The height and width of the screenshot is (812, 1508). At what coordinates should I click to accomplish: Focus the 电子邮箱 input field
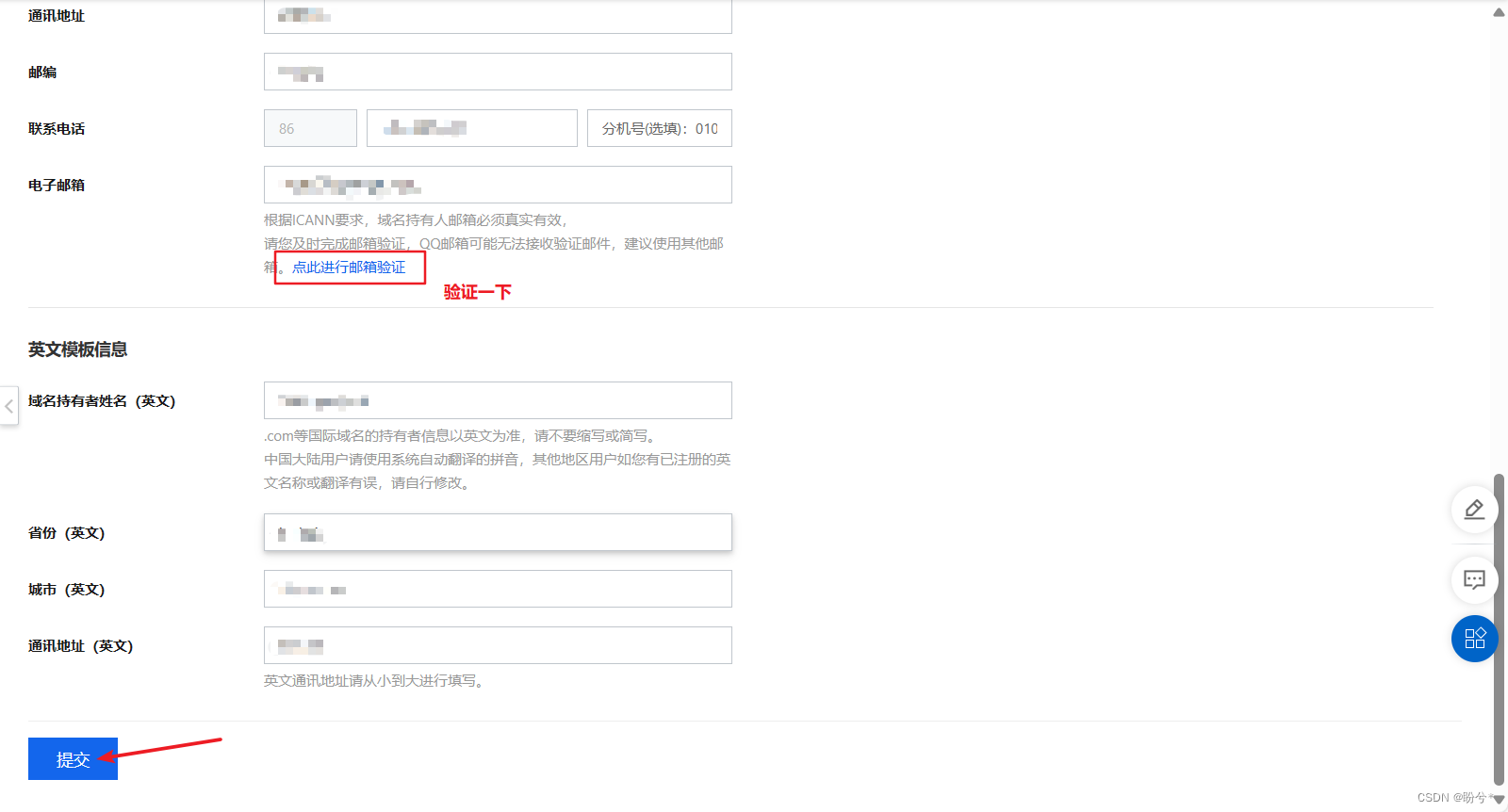(x=498, y=185)
